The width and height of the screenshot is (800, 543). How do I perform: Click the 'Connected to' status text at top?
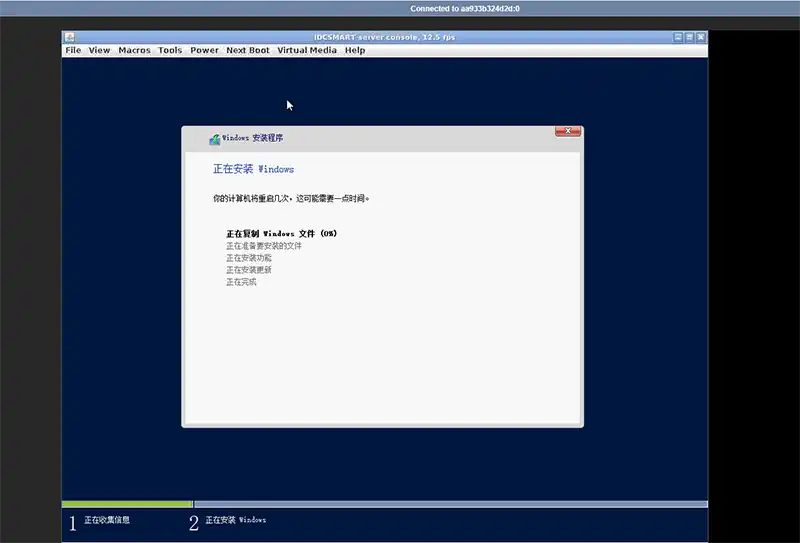click(x=465, y=9)
